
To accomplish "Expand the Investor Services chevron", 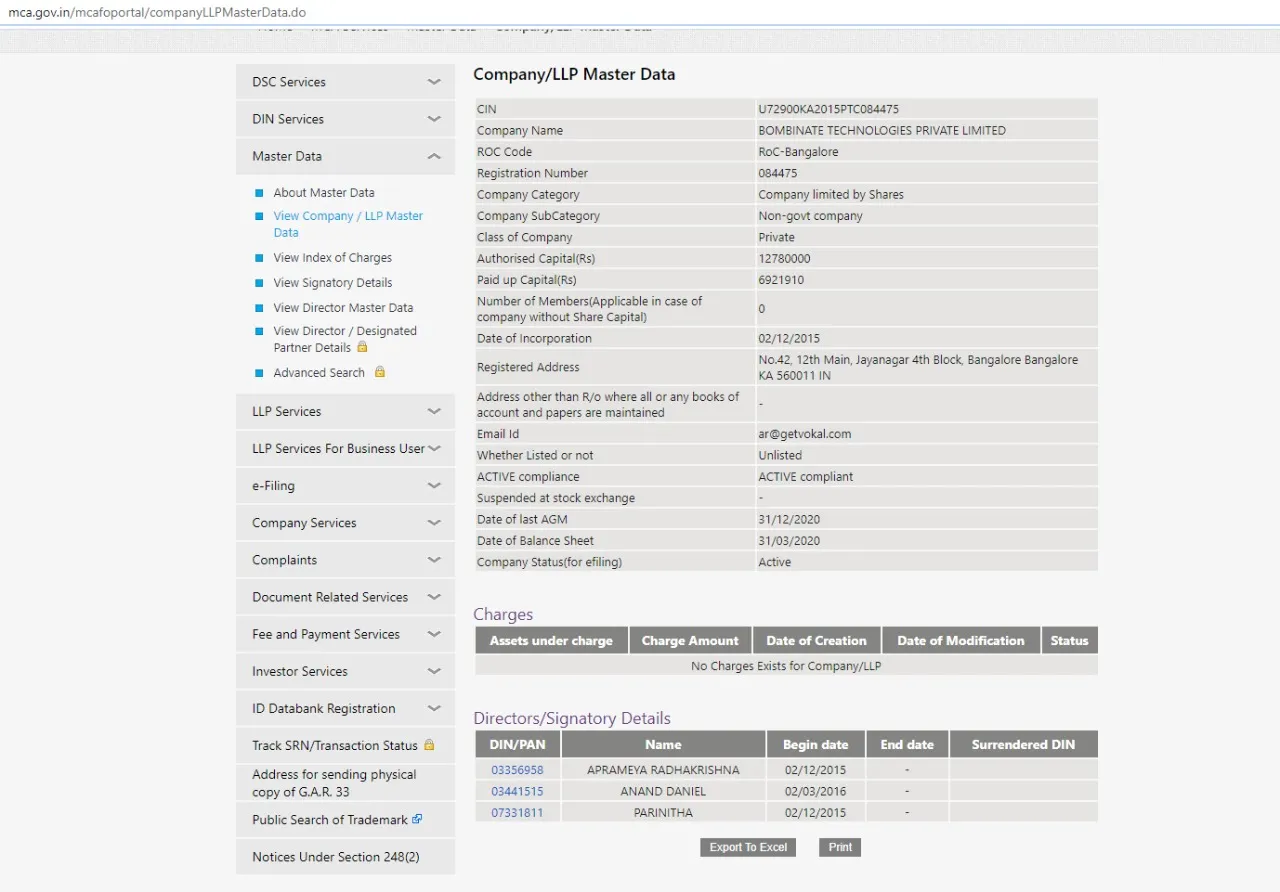I will (x=433, y=671).
